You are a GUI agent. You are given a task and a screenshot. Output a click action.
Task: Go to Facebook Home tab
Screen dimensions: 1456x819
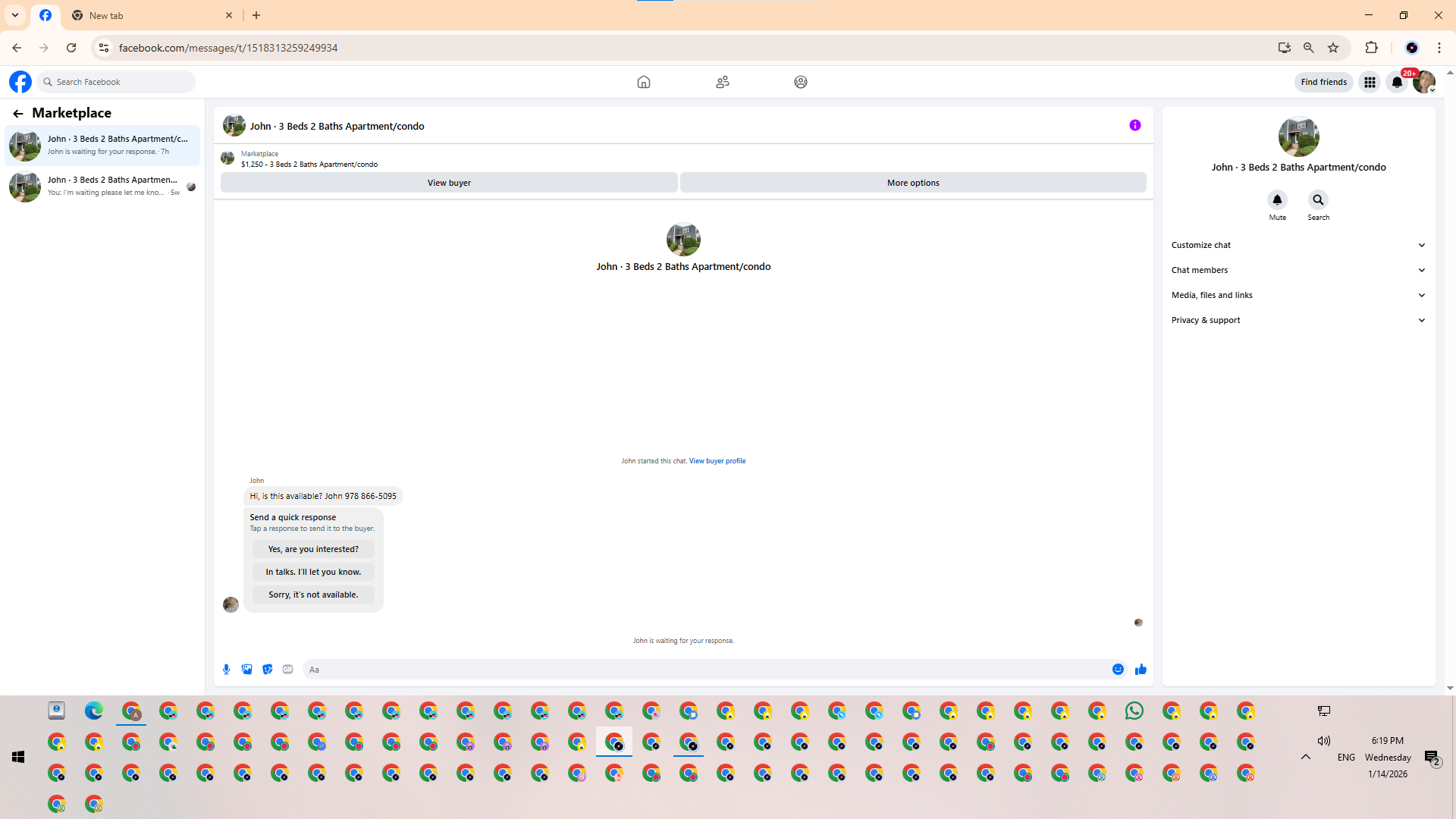[x=643, y=82]
